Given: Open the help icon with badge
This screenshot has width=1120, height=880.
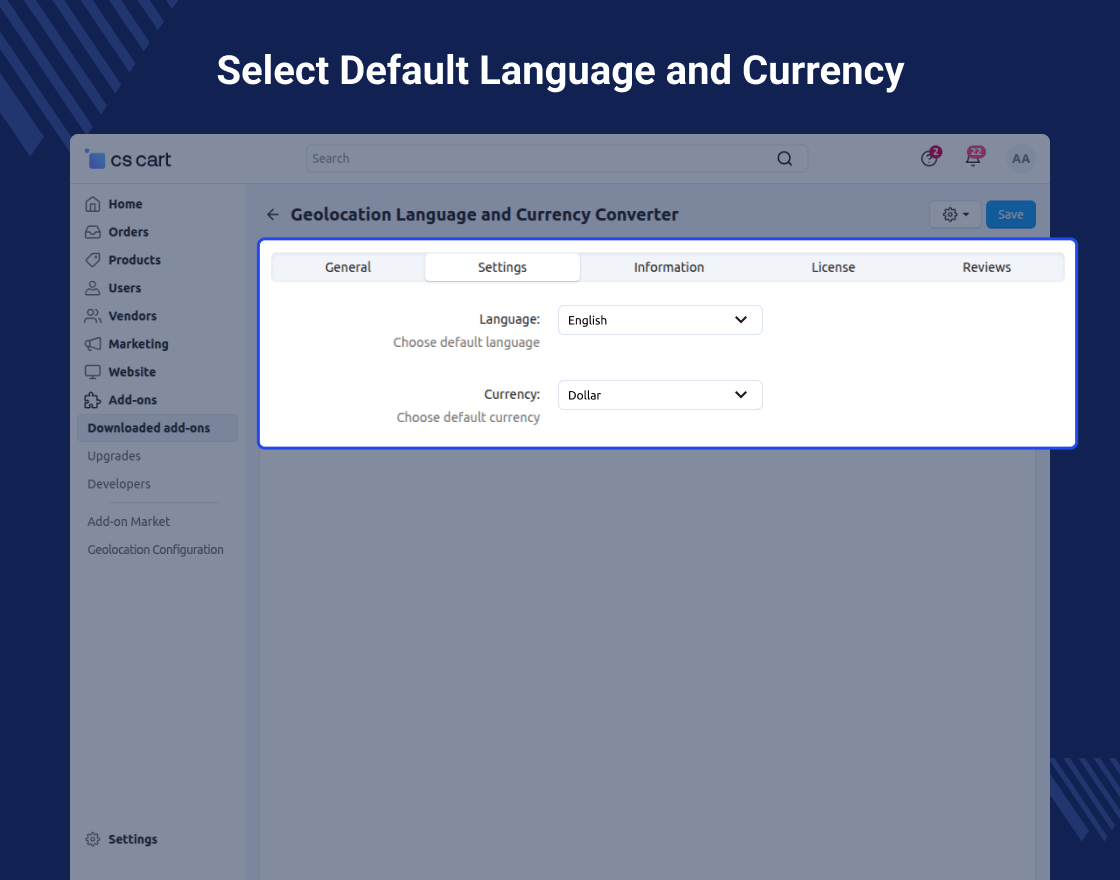Looking at the screenshot, I should [x=929, y=159].
